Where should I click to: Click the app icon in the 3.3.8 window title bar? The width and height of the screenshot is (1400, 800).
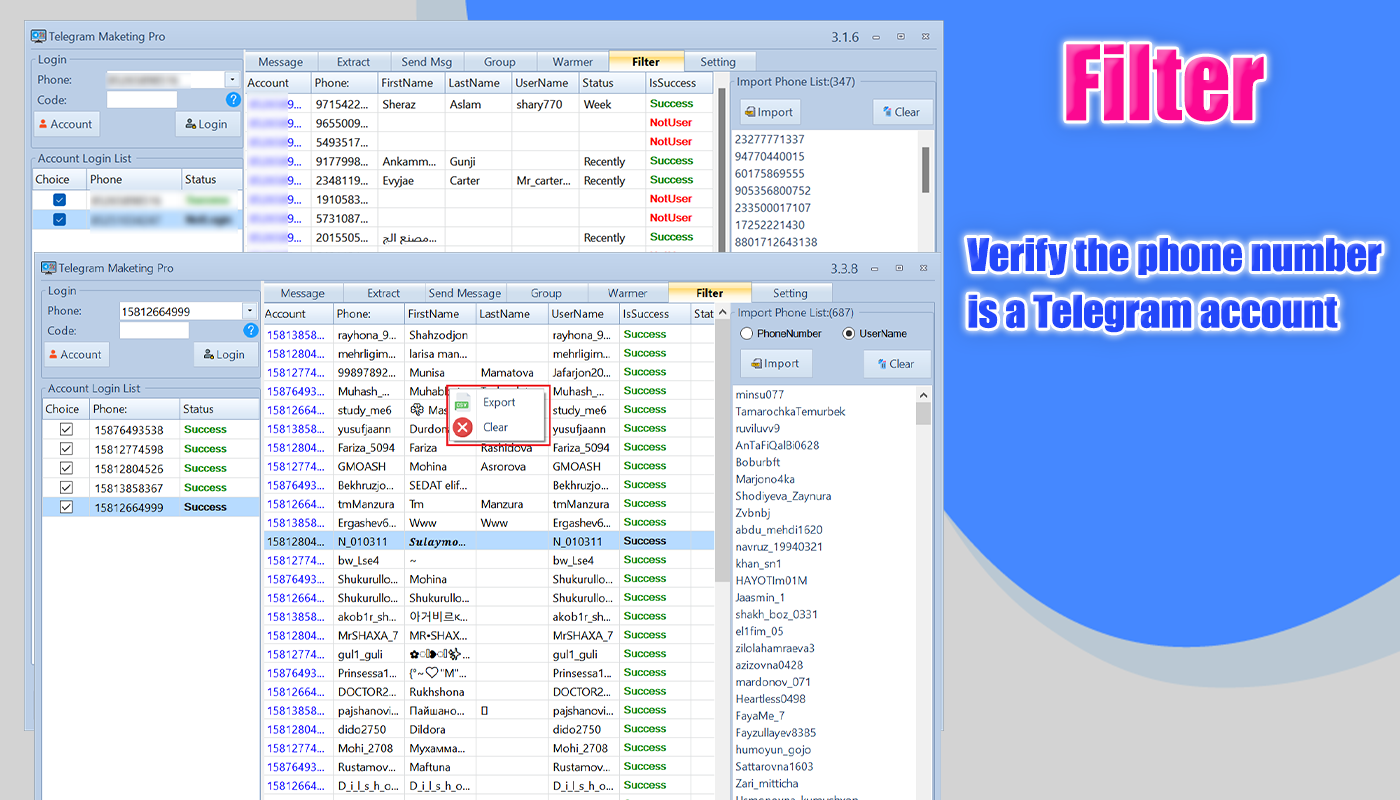coord(48,268)
